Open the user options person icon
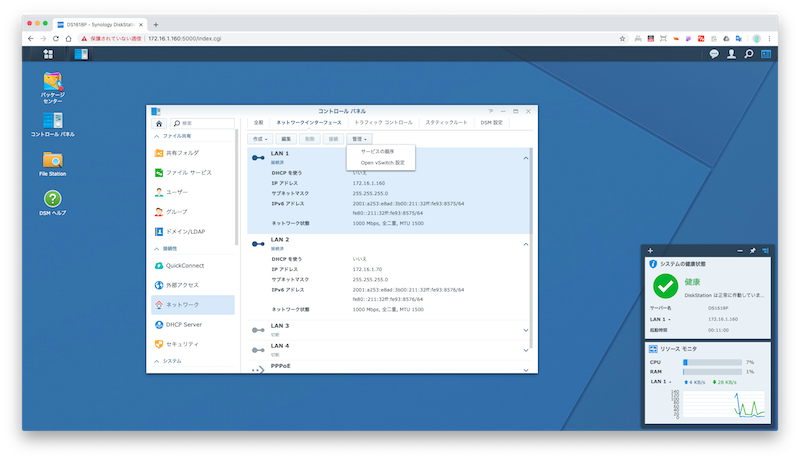This screenshot has height=460, width=800. tap(731, 54)
